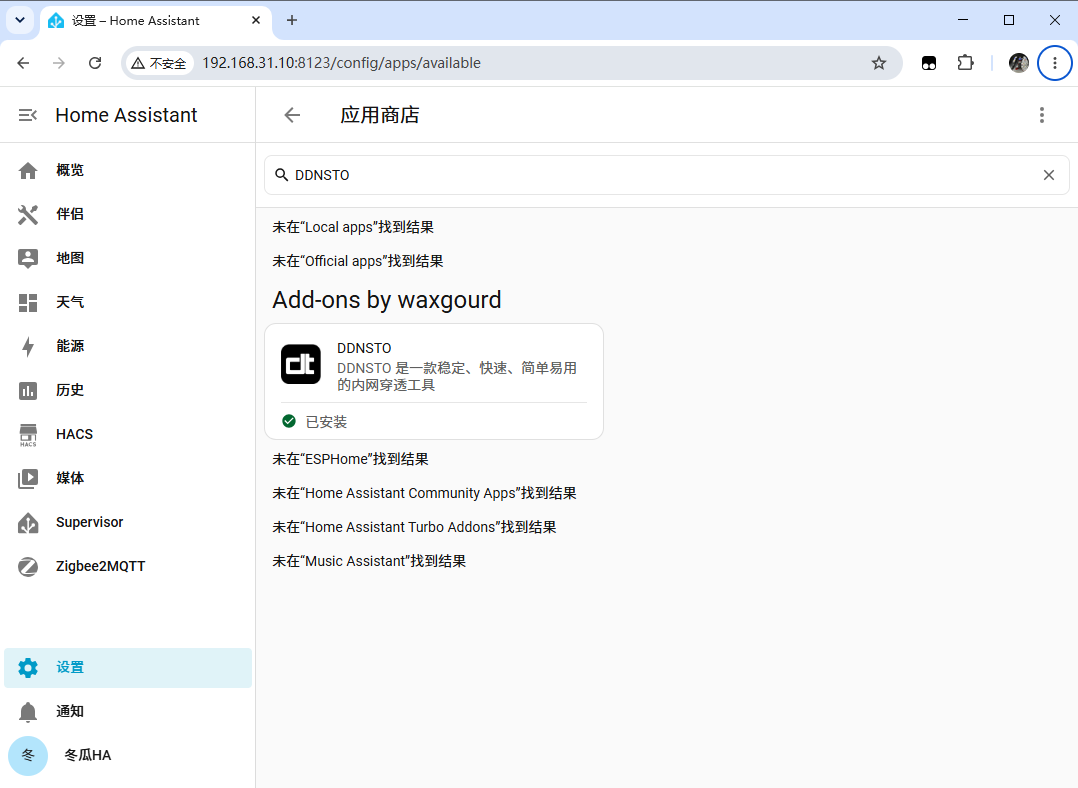
Task: Open a new browser tab
Action: [292, 21]
